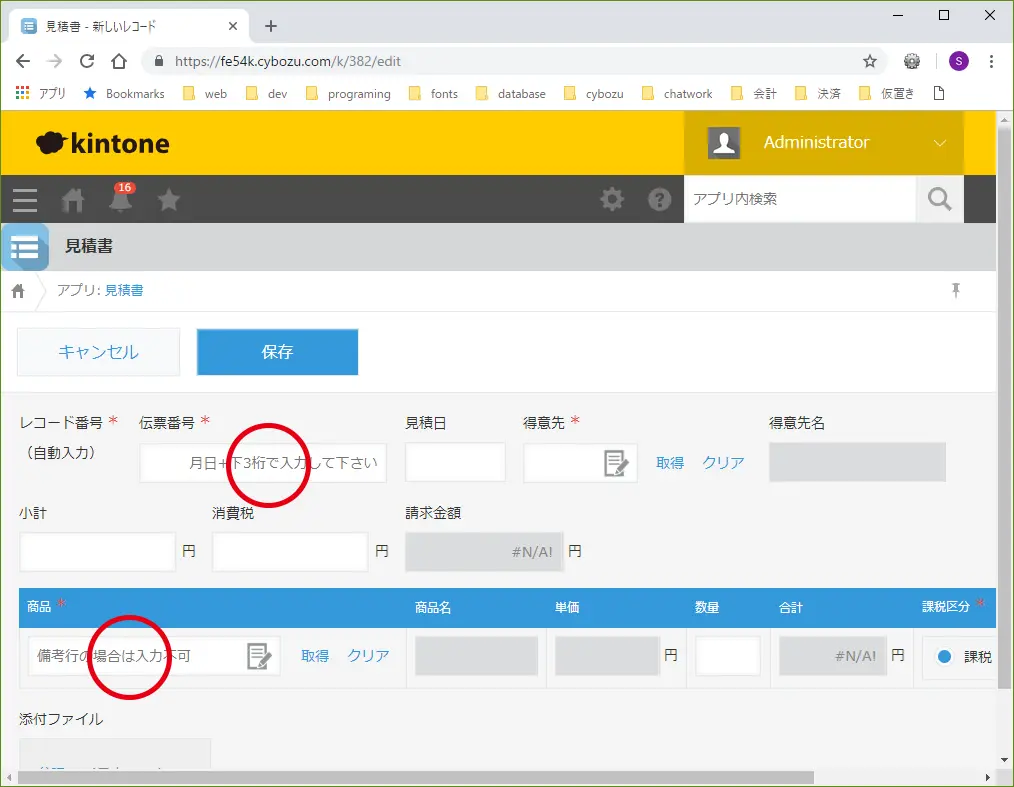Click the search magnifier button
1014x787 pixels.
pos(939,199)
